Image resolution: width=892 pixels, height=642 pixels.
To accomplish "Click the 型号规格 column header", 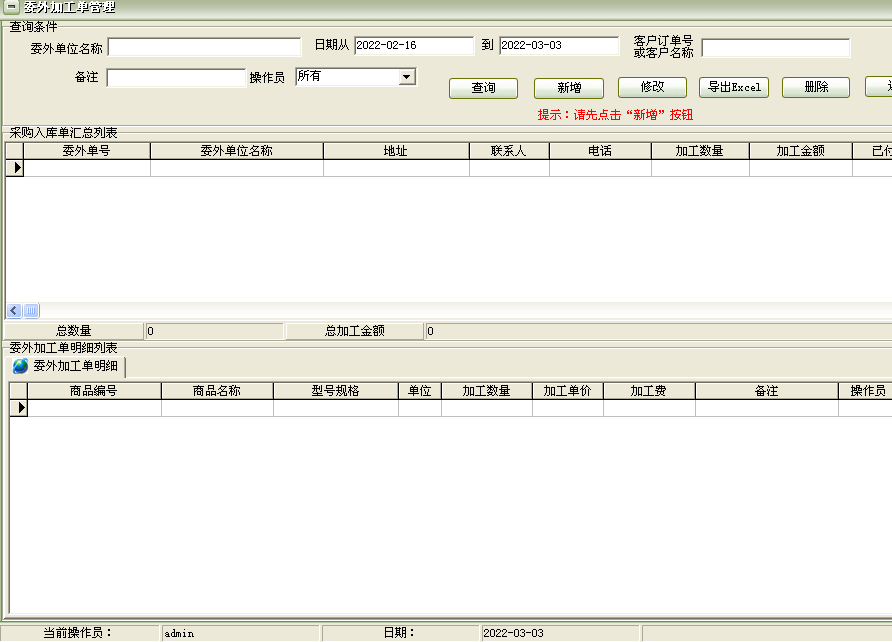I will [336, 391].
